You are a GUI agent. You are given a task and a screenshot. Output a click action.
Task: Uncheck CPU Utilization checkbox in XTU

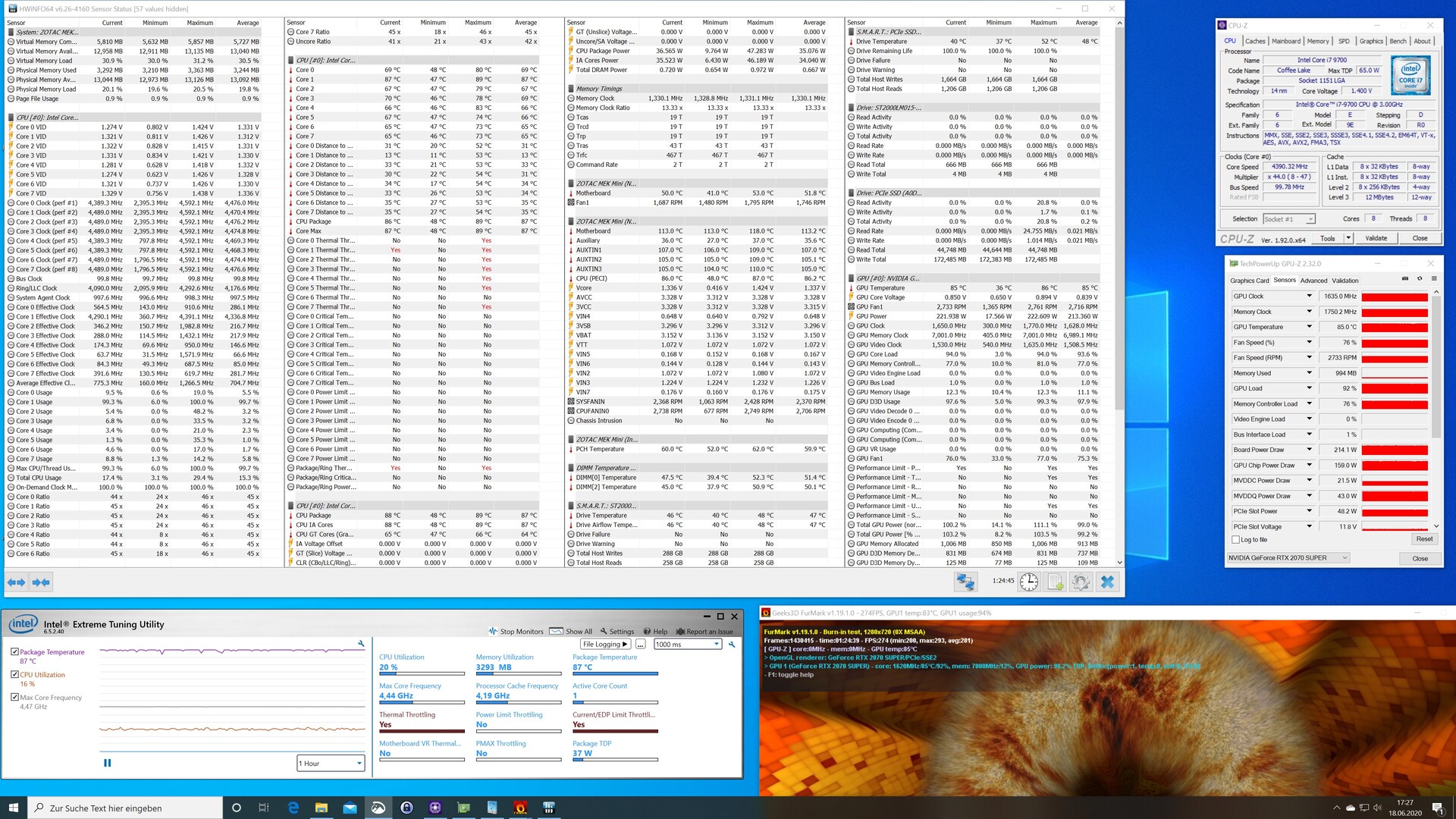pos(14,674)
